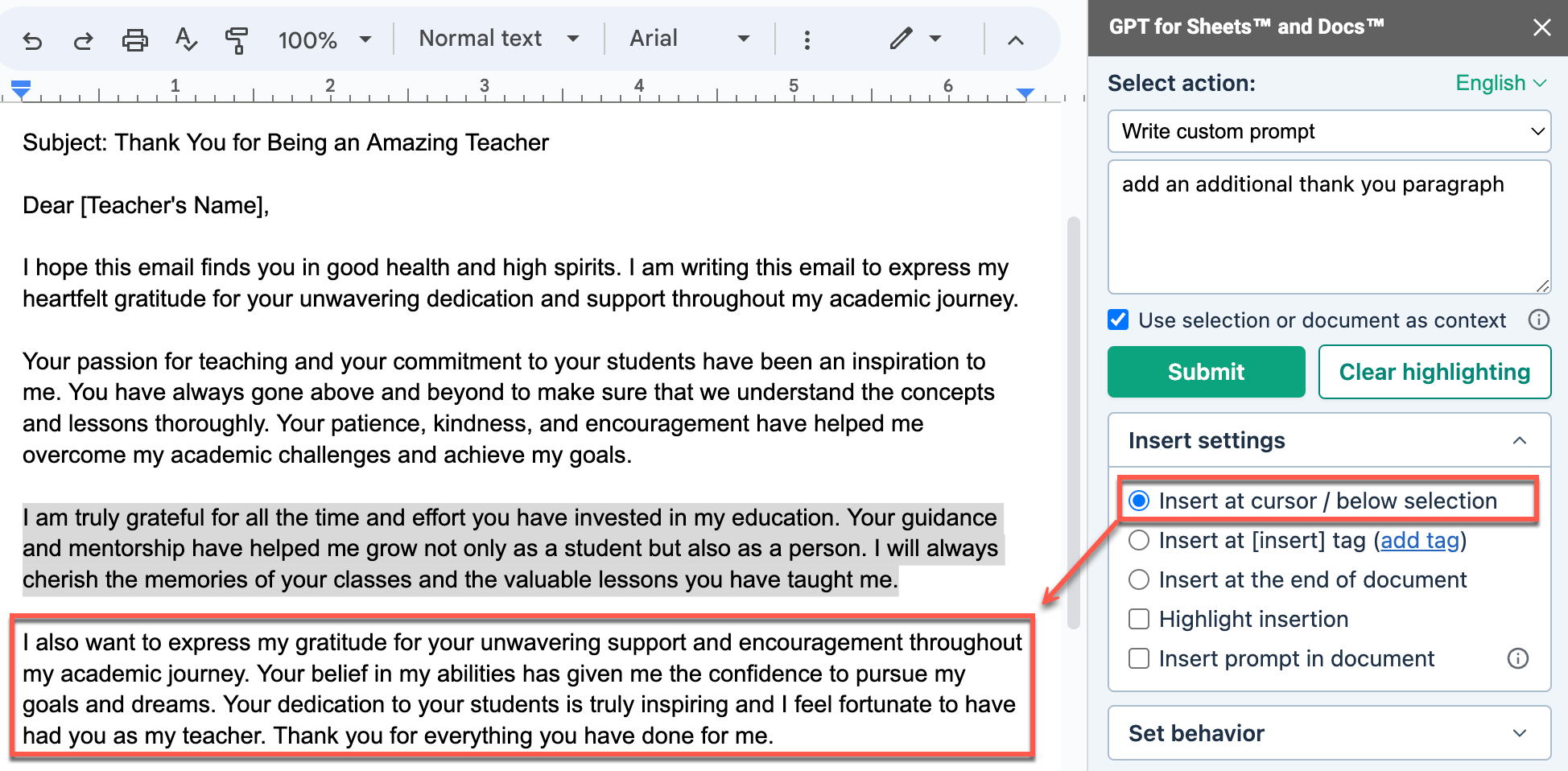The width and height of the screenshot is (1568, 771).
Task: Hide menus with the collapse arrow icon
Action: tap(1016, 39)
